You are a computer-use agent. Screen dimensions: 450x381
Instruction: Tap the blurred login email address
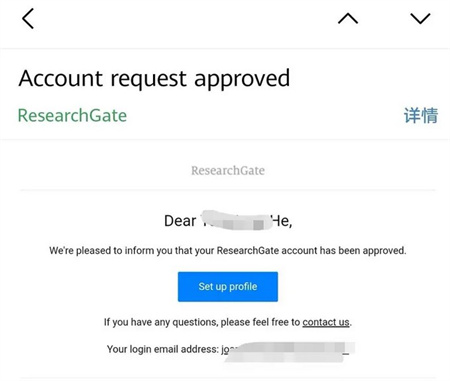[x=288, y=351]
